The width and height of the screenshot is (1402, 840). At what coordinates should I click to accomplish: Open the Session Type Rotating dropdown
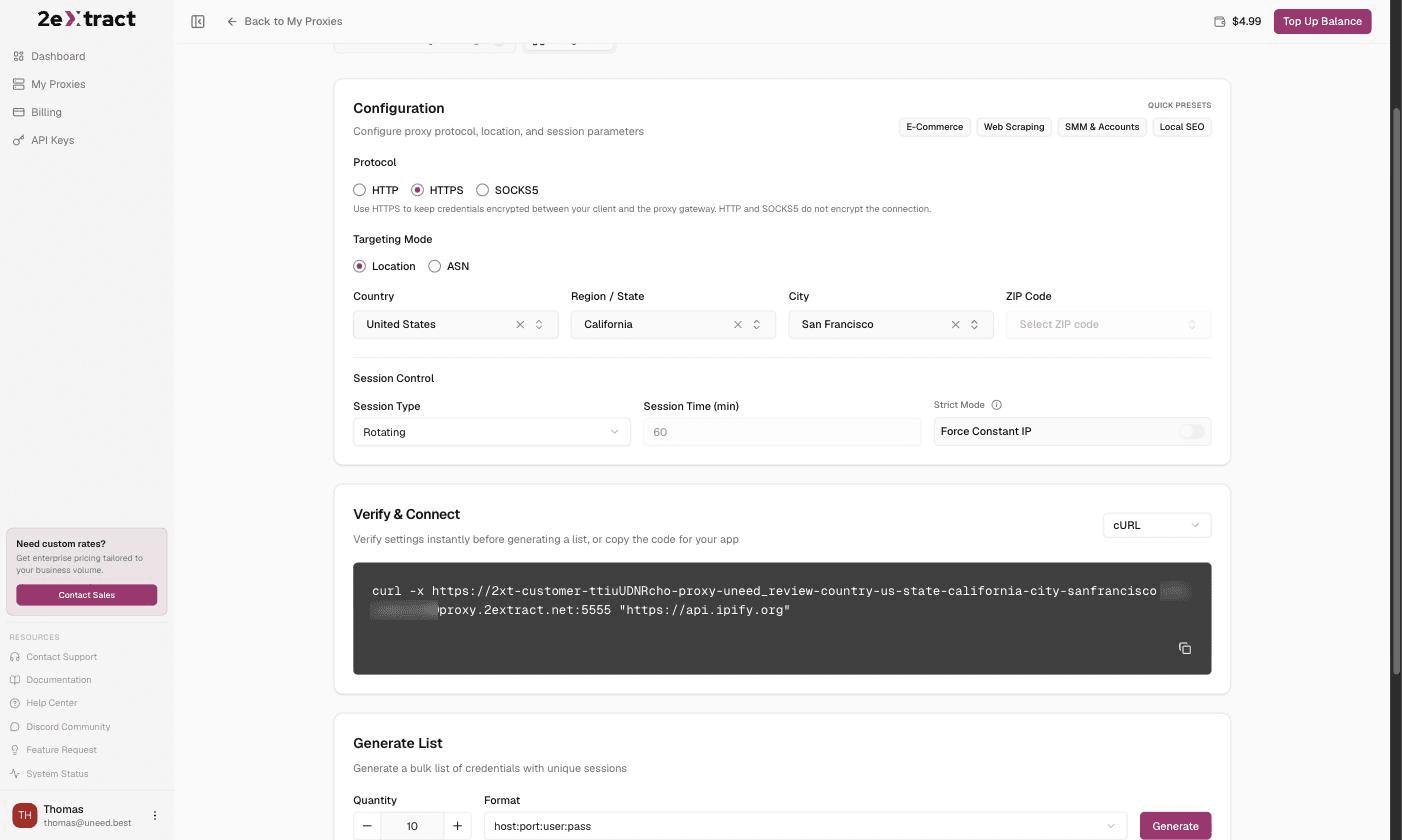(x=491, y=432)
